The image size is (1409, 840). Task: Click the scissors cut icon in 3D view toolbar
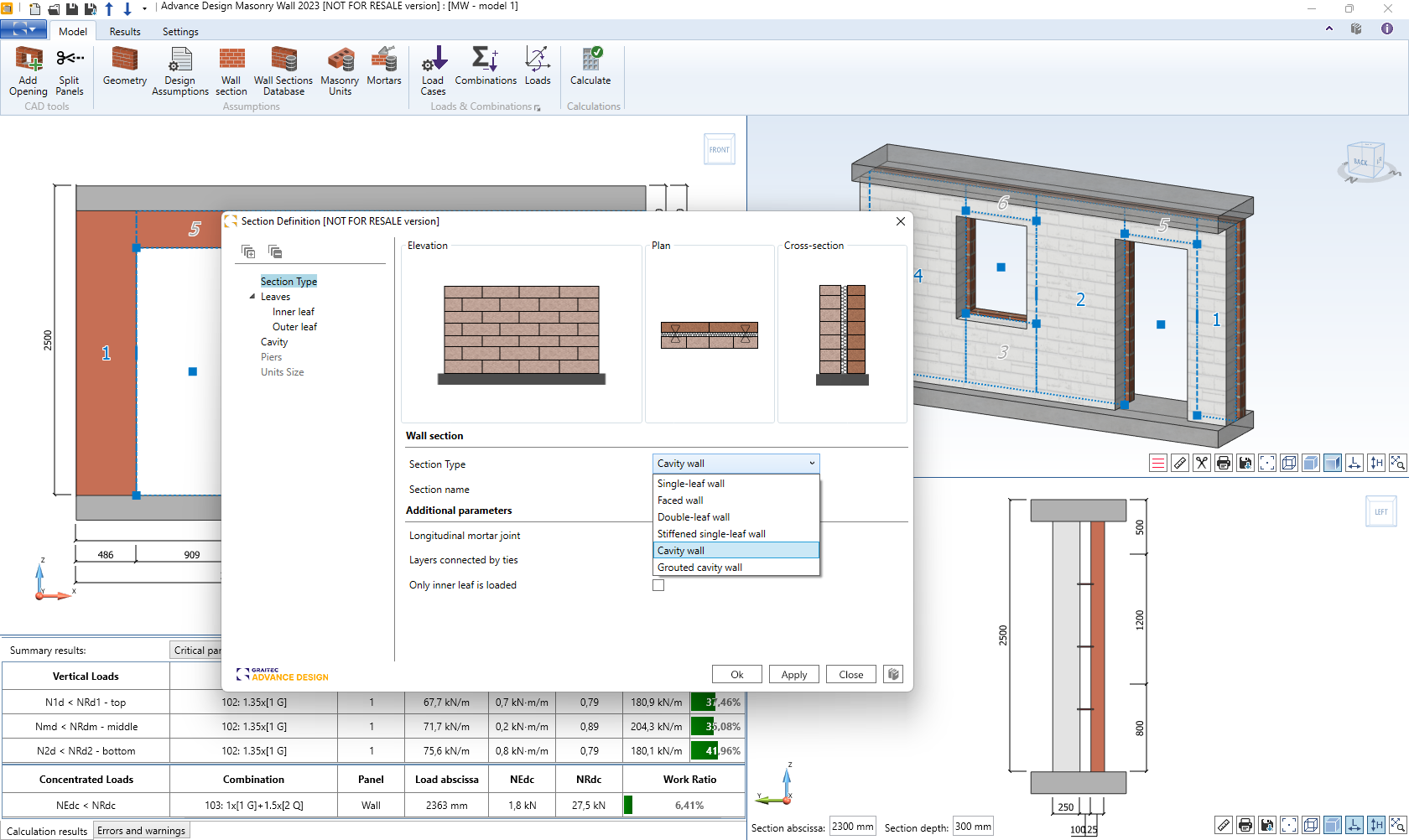coord(1202,463)
